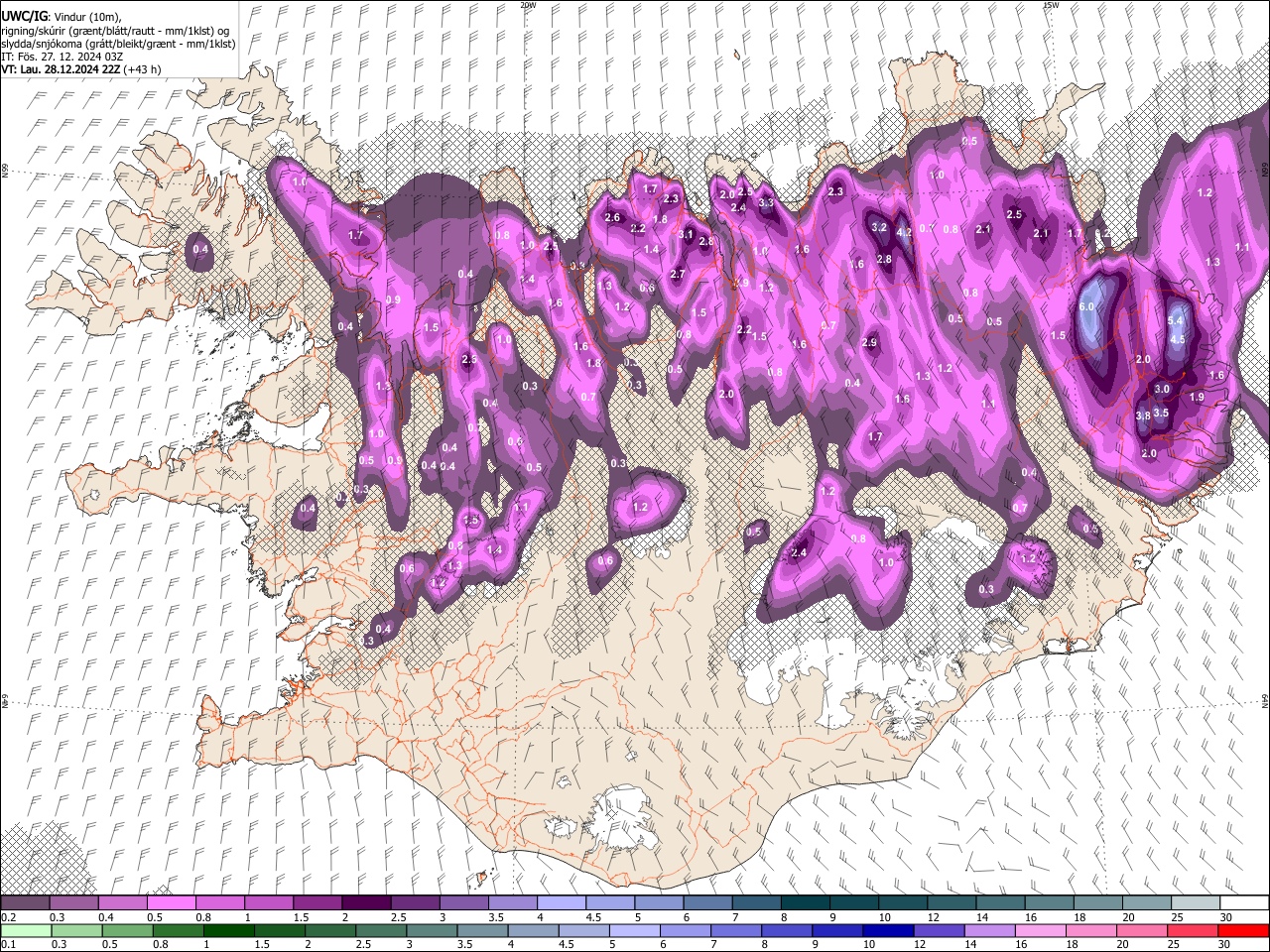Click the dark blue swatch labeled 10 in the rain legend
Image resolution: width=1270 pixels, height=952 pixels.
coord(888,930)
